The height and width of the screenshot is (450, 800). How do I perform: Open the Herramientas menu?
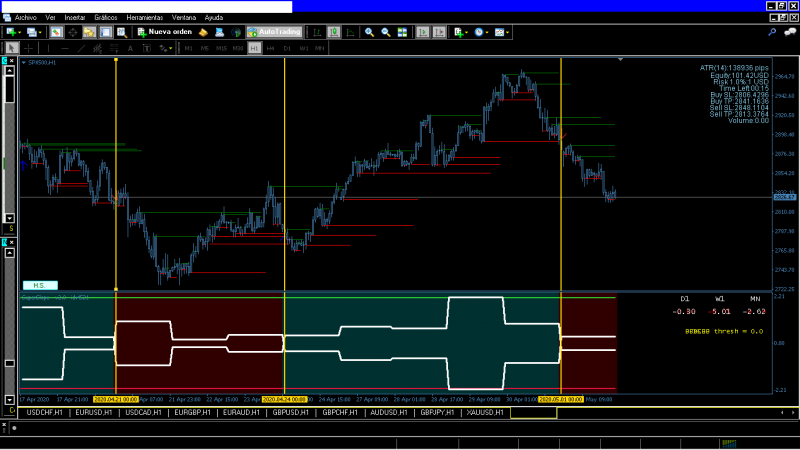[144, 17]
